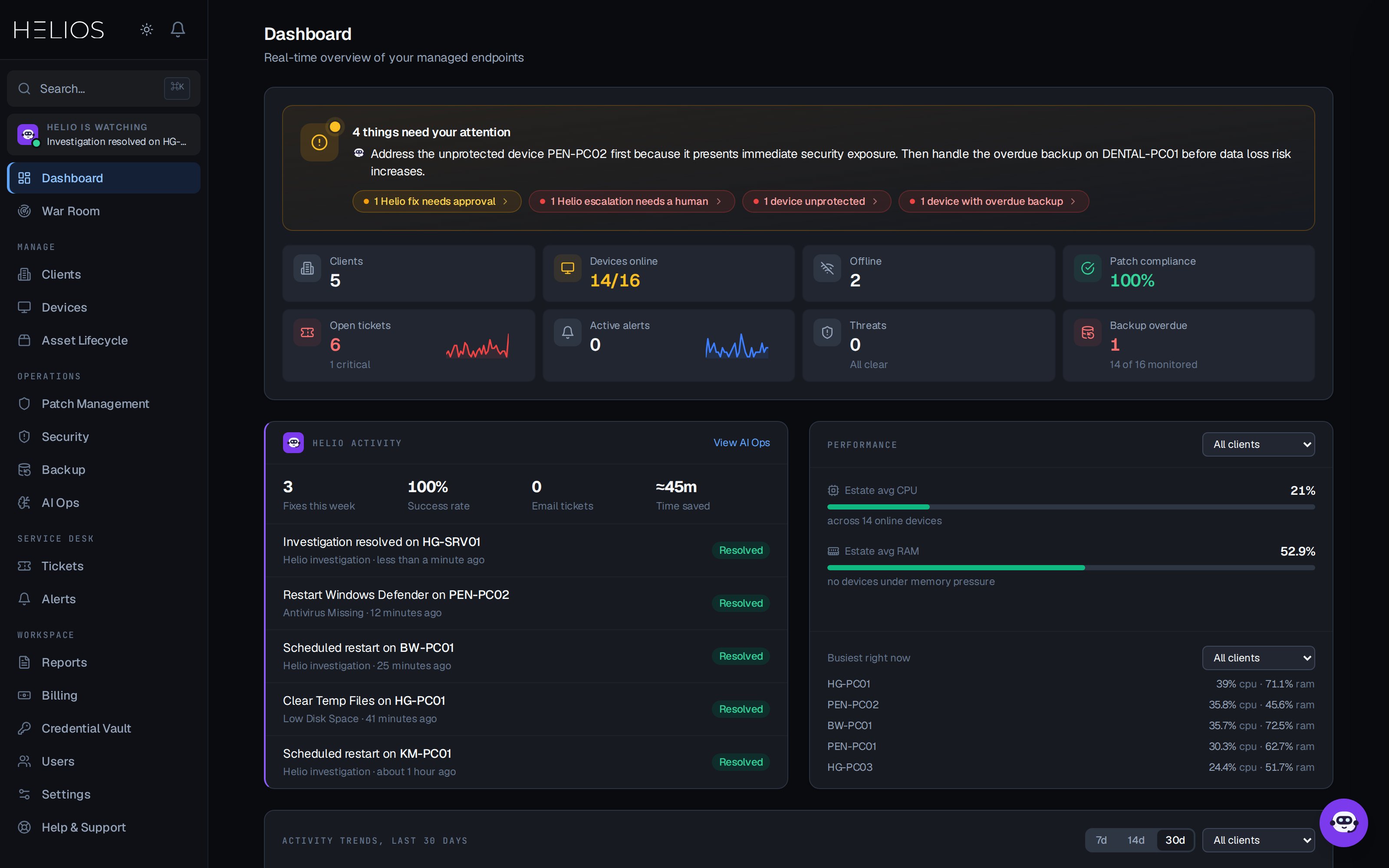The height and width of the screenshot is (868, 1389).
Task: Click the Helio robot icon in Helio Activity
Action: pyautogui.click(x=293, y=443)
